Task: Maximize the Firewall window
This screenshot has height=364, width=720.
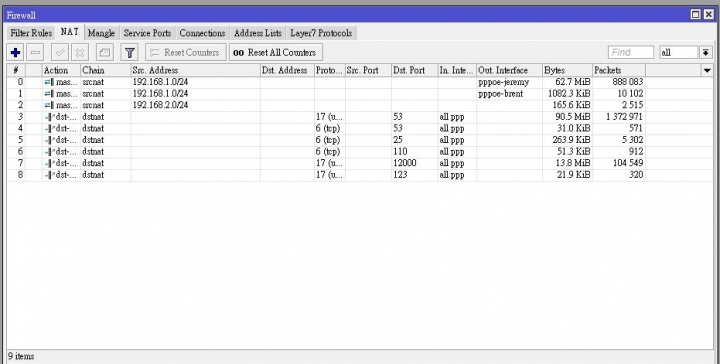Action: pyautogui.click(x=696, y=15)
